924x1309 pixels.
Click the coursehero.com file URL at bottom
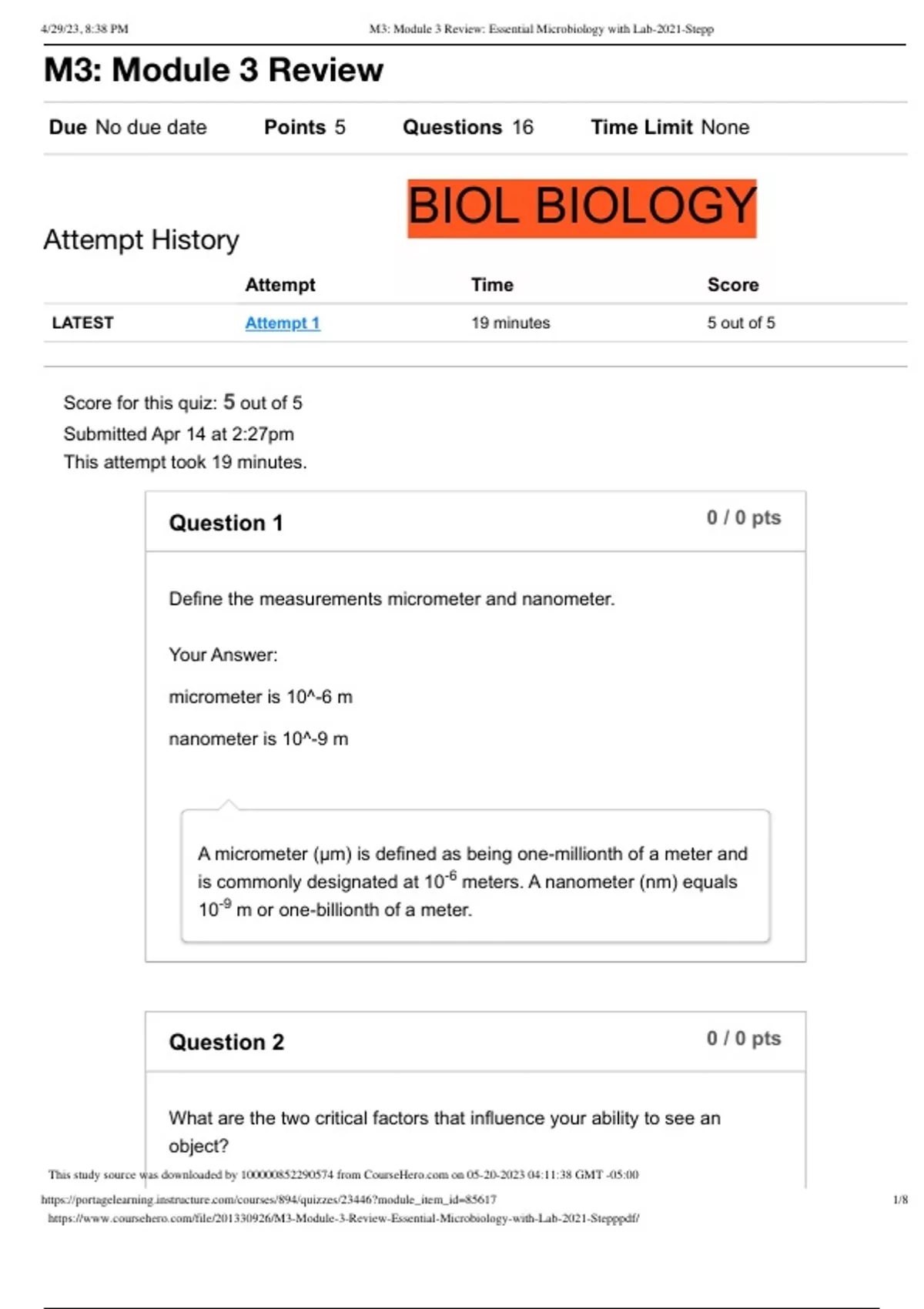coord(343,1218)
